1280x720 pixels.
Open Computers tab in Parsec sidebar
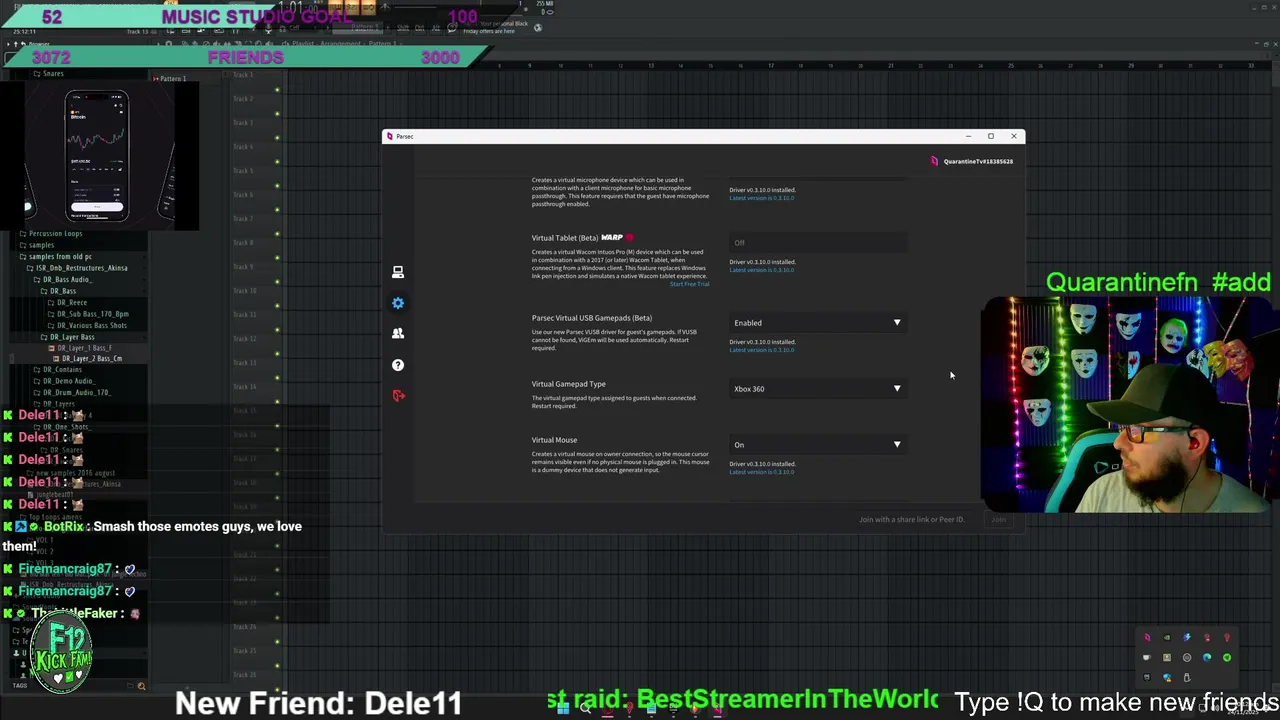point(398,272)
